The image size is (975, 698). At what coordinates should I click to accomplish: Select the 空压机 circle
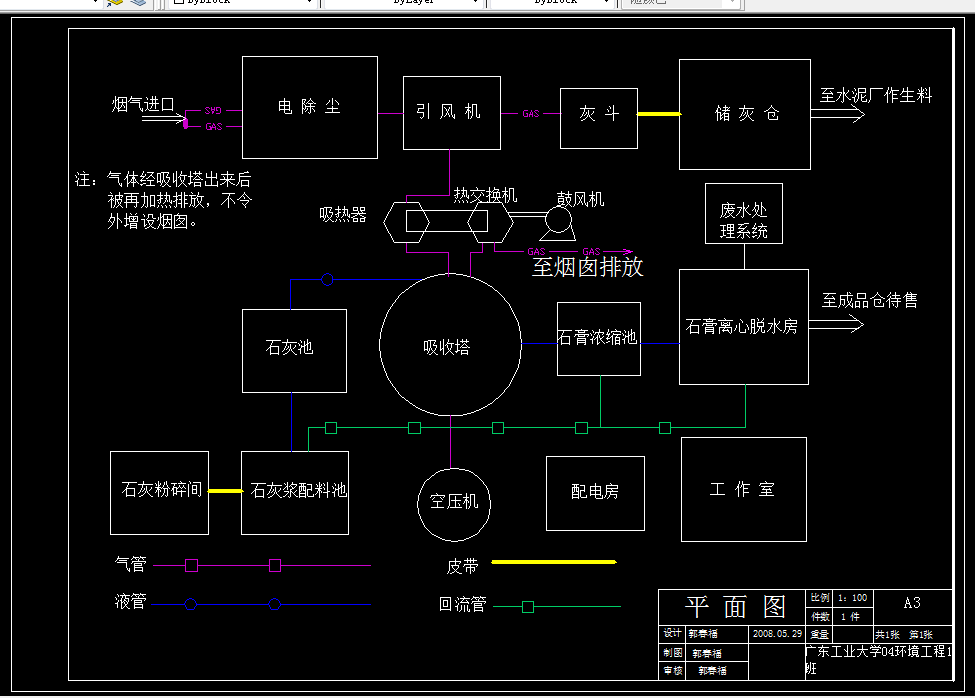point(453,504)
